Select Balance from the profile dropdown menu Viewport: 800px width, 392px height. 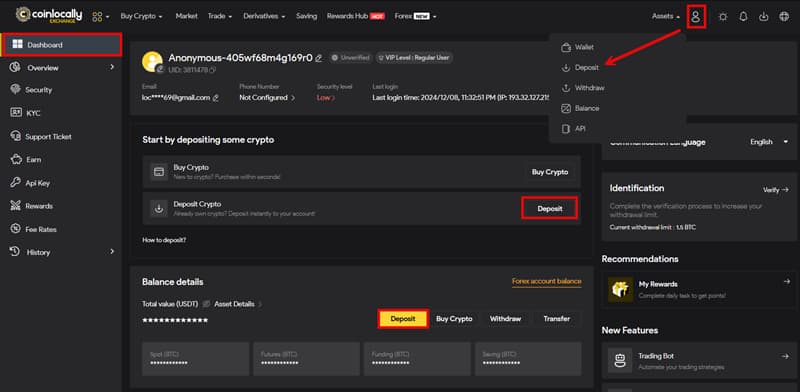580,108
